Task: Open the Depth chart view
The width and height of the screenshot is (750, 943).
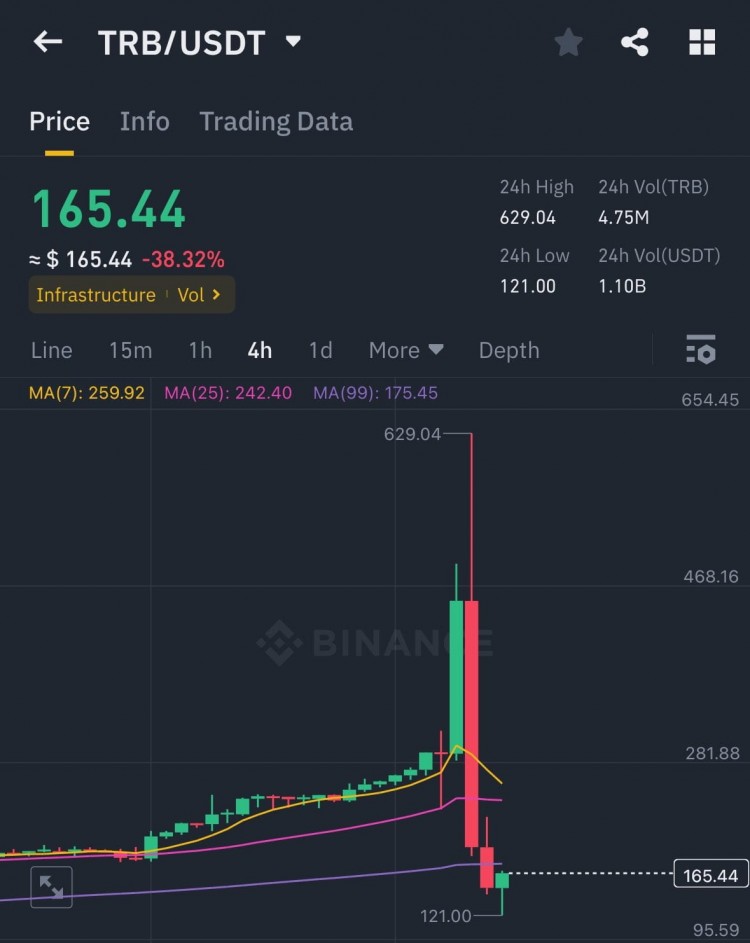Action: pyautogui.click(x=508, y=350)
